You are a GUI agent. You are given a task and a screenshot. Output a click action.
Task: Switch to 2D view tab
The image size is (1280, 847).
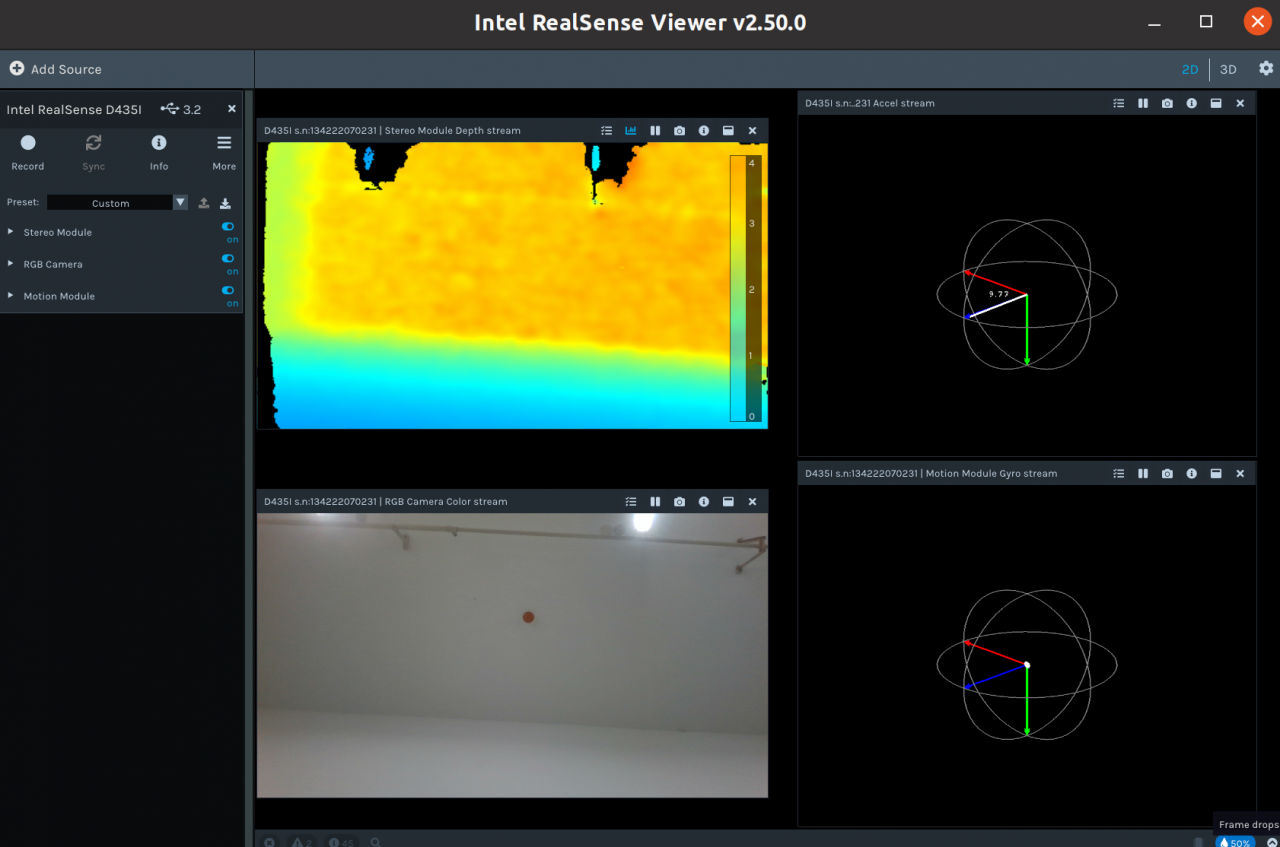point(1190,69)
